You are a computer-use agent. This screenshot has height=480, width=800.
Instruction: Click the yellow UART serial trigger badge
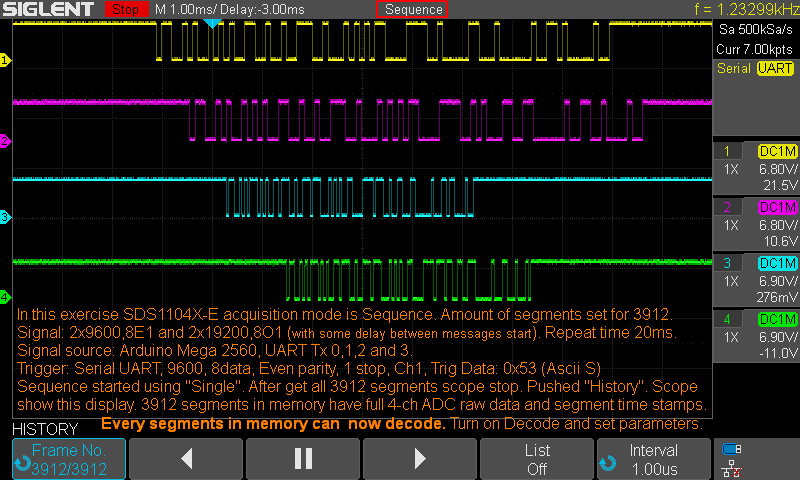tap(775, 68)
